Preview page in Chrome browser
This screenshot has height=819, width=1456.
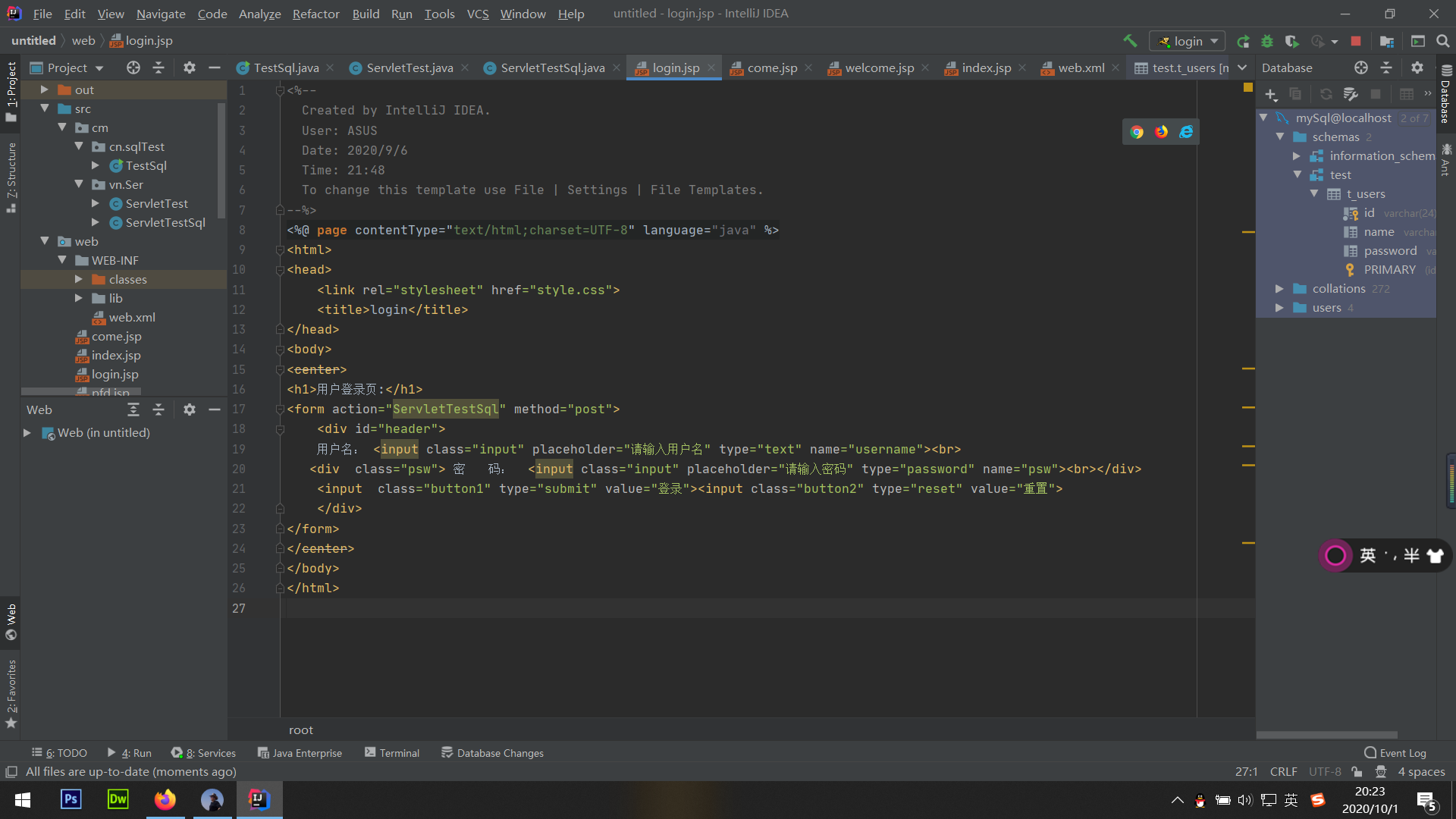click(1137, 132)
